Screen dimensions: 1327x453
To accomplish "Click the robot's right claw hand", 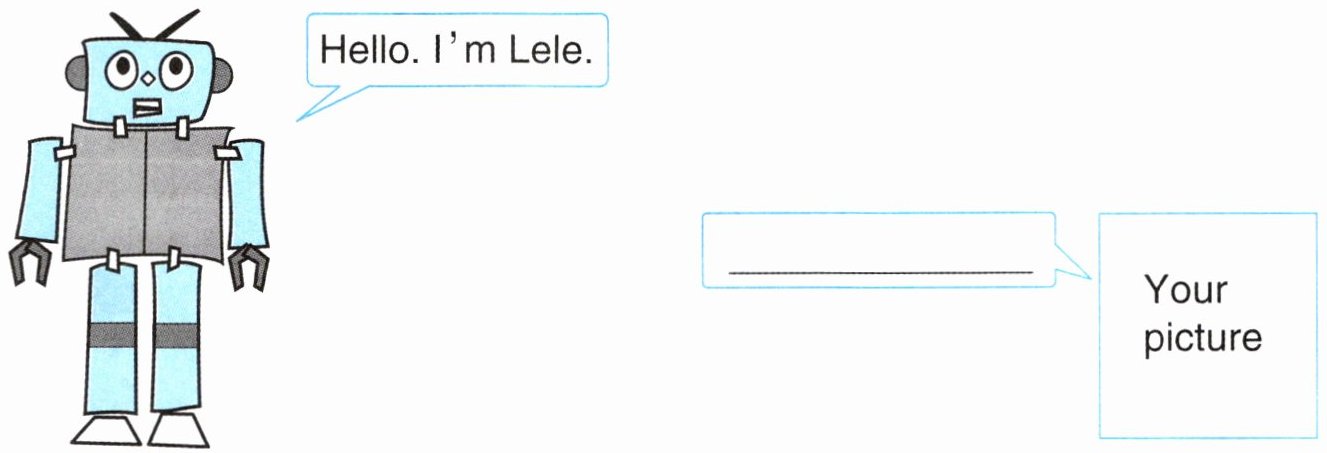I will (249, 264).
